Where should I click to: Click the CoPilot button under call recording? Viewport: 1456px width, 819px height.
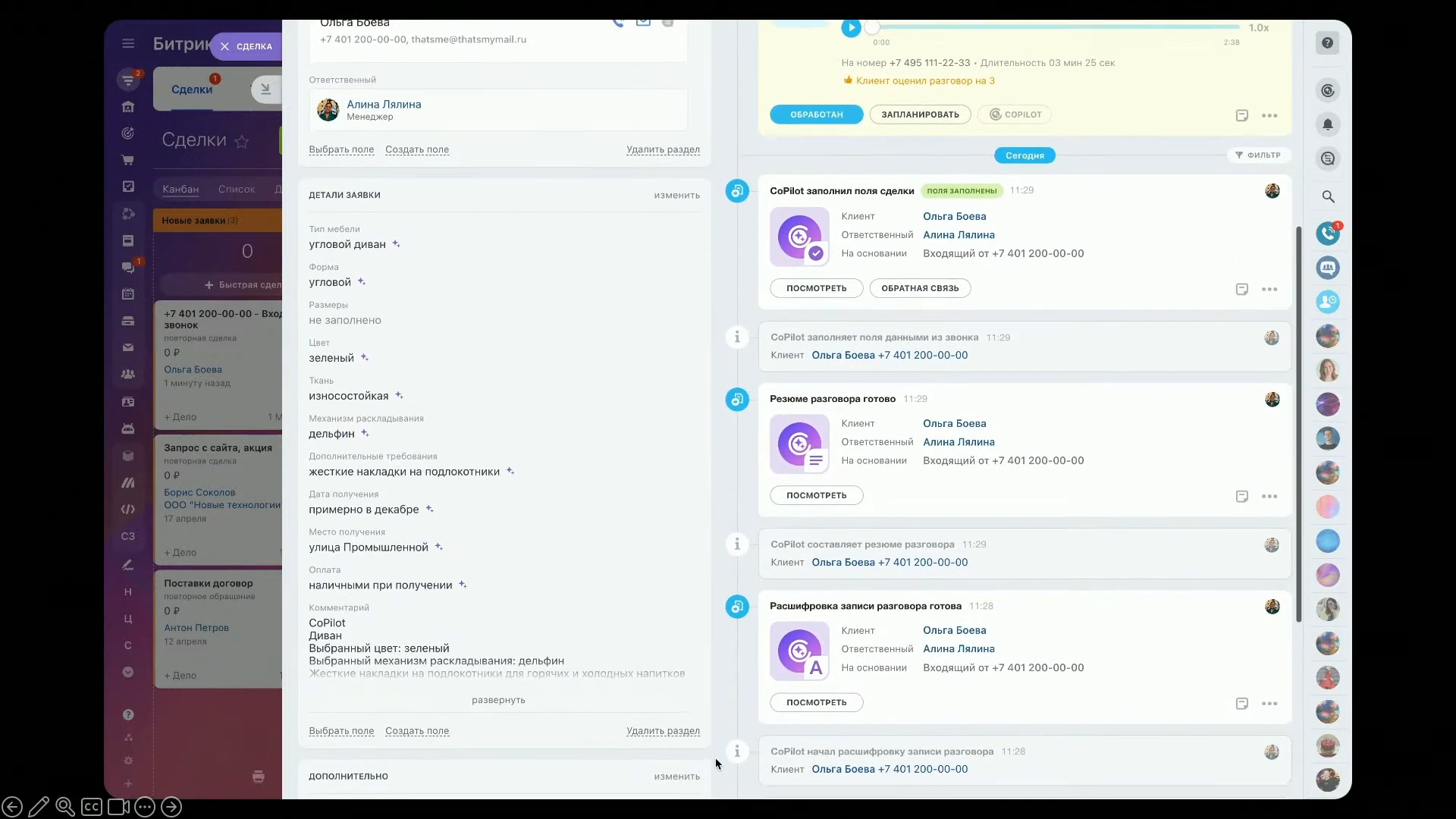[x=1015, y=115]
